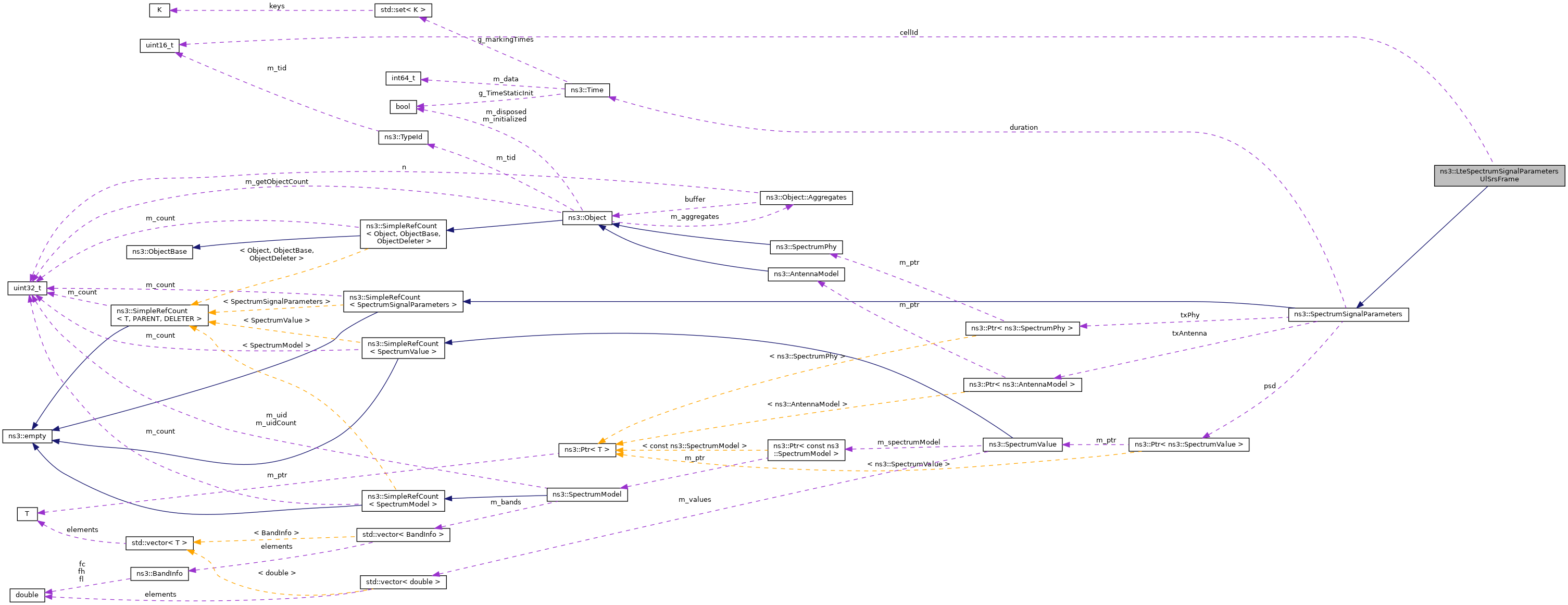
Task: Select the psd edge label
Action: (1270, 386)
